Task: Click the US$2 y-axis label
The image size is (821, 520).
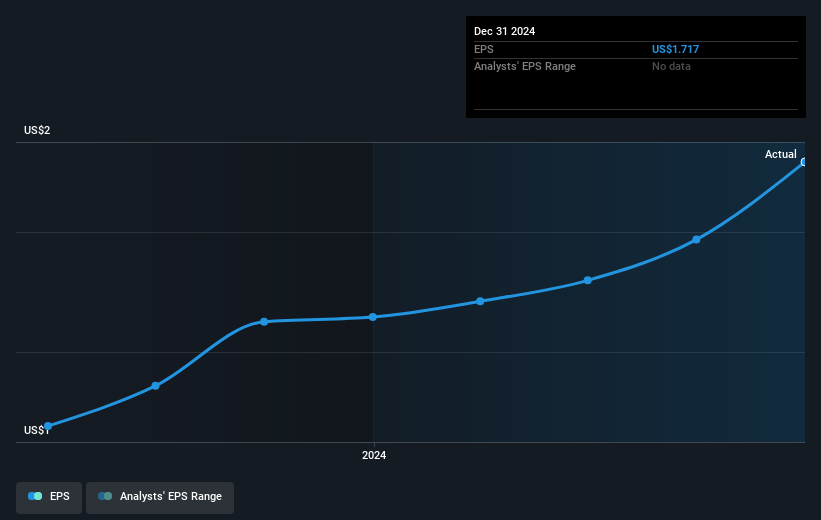Action: (37, 130)
